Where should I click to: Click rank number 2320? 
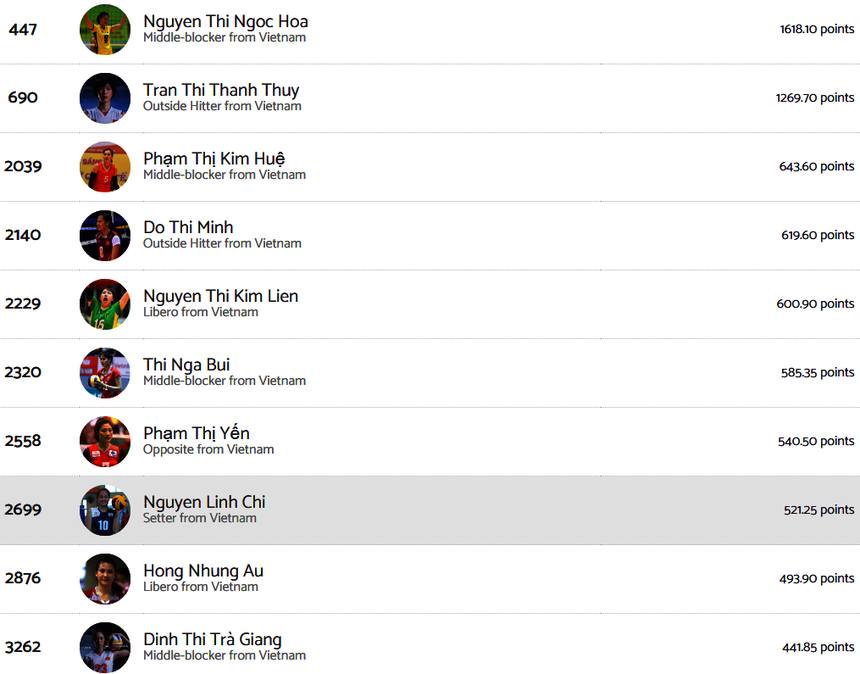(x=23, y=373)
